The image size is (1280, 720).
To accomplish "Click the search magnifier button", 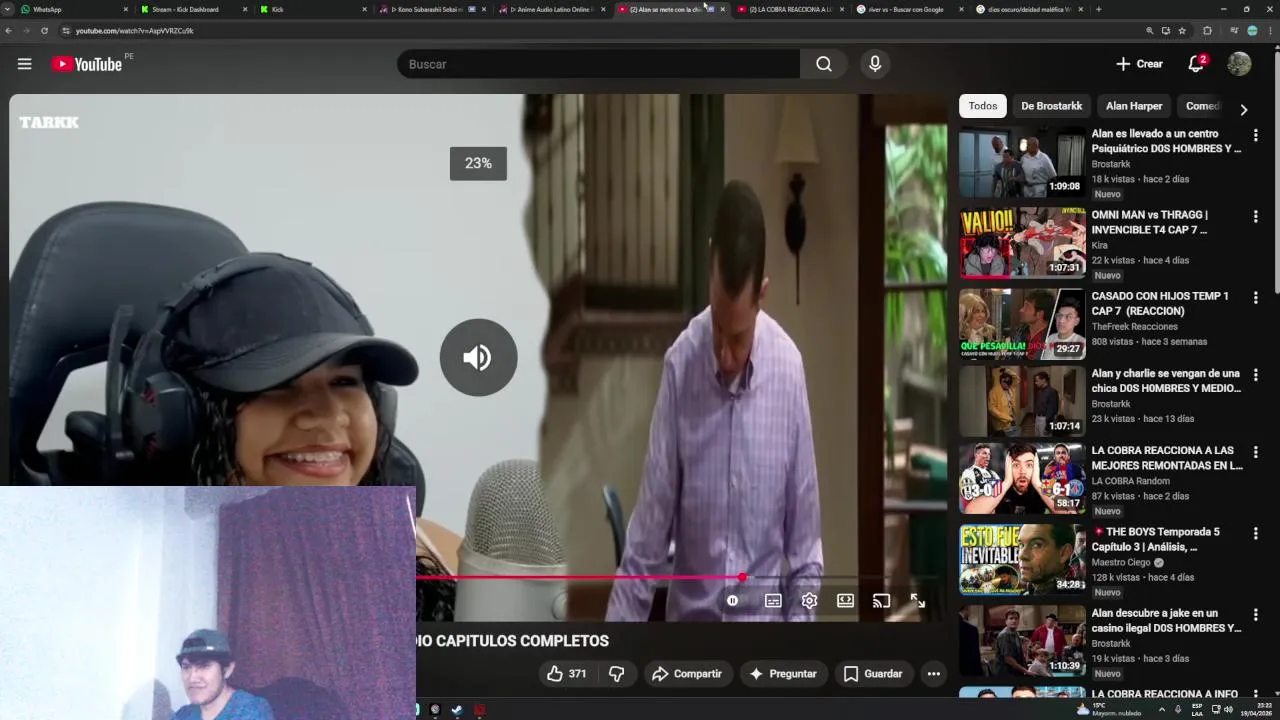I will pos(823,64).
